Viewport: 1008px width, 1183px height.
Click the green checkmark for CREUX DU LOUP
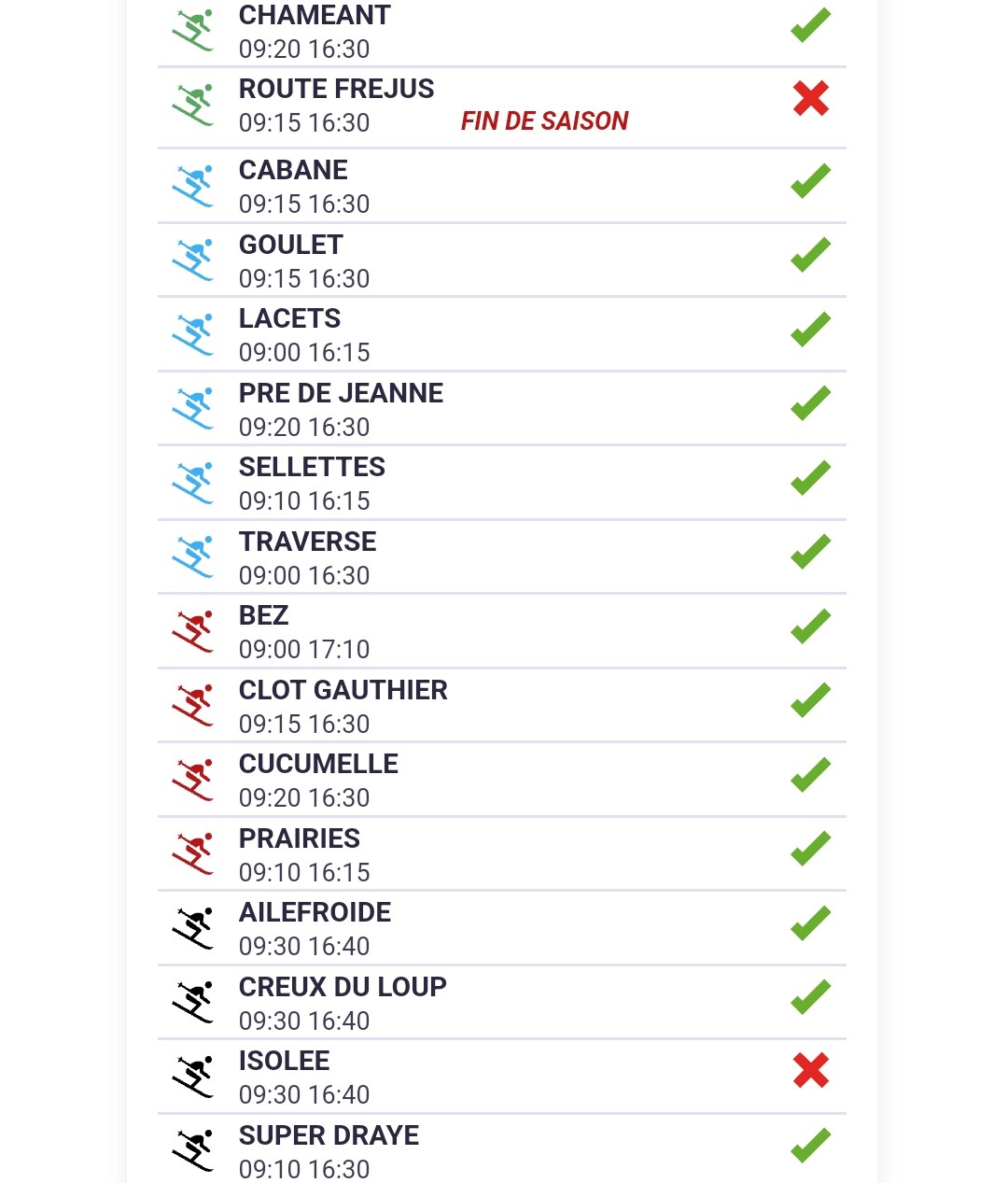(x=811, y=997)
